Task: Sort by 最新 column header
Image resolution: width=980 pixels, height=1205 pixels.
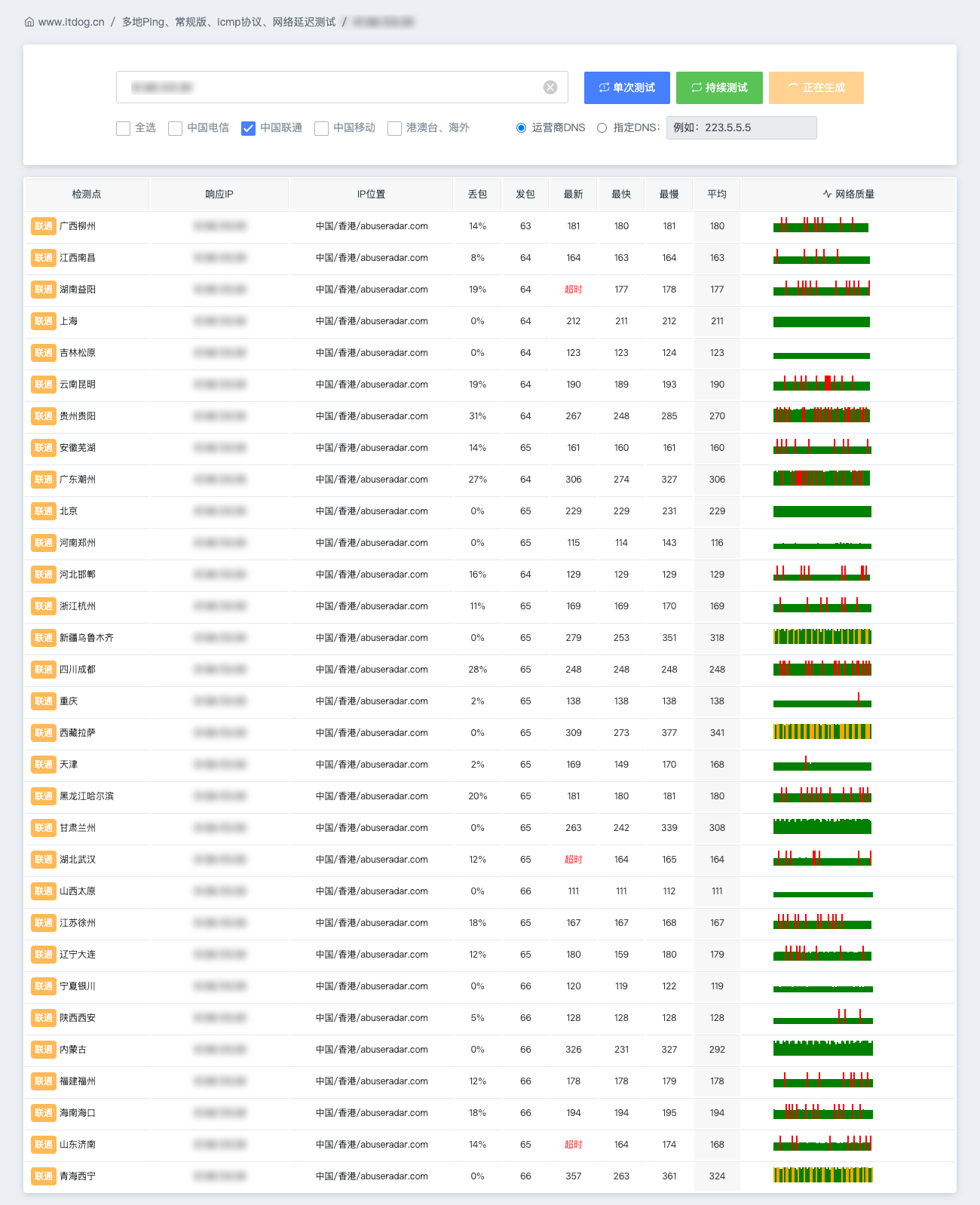Action: pyautogui.click(x=574, y=195)
